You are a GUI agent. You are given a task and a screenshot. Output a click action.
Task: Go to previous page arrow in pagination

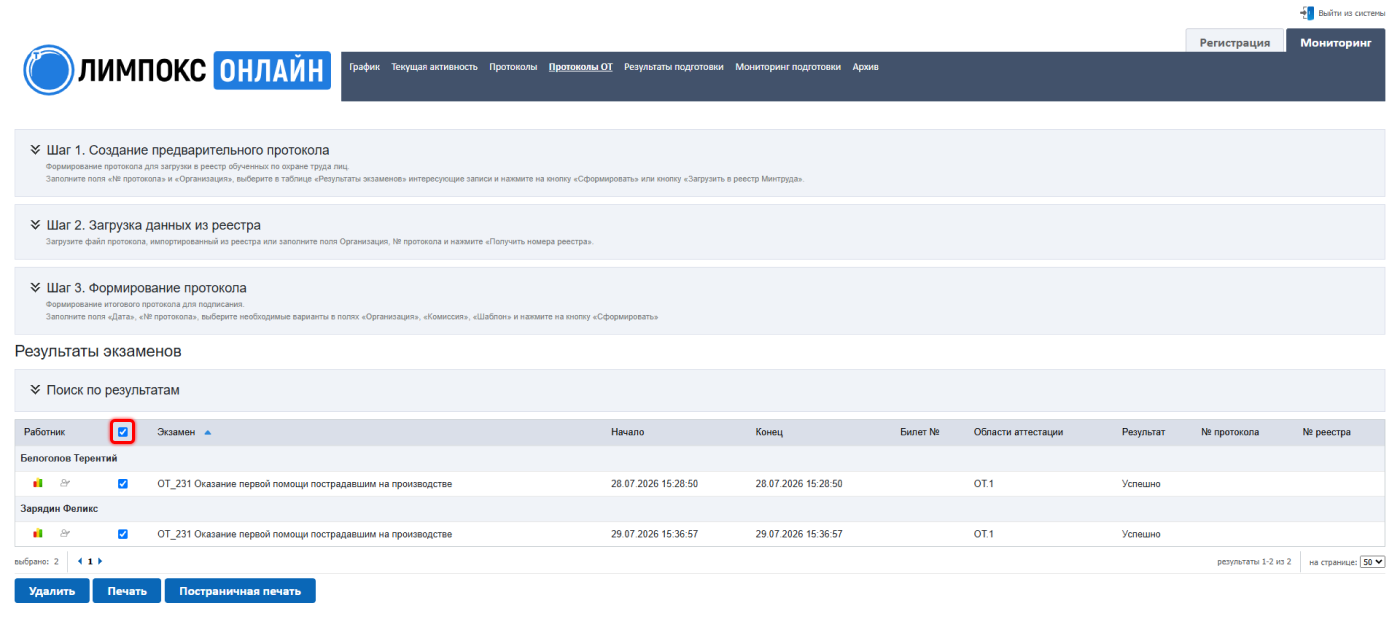click(80, 562)
